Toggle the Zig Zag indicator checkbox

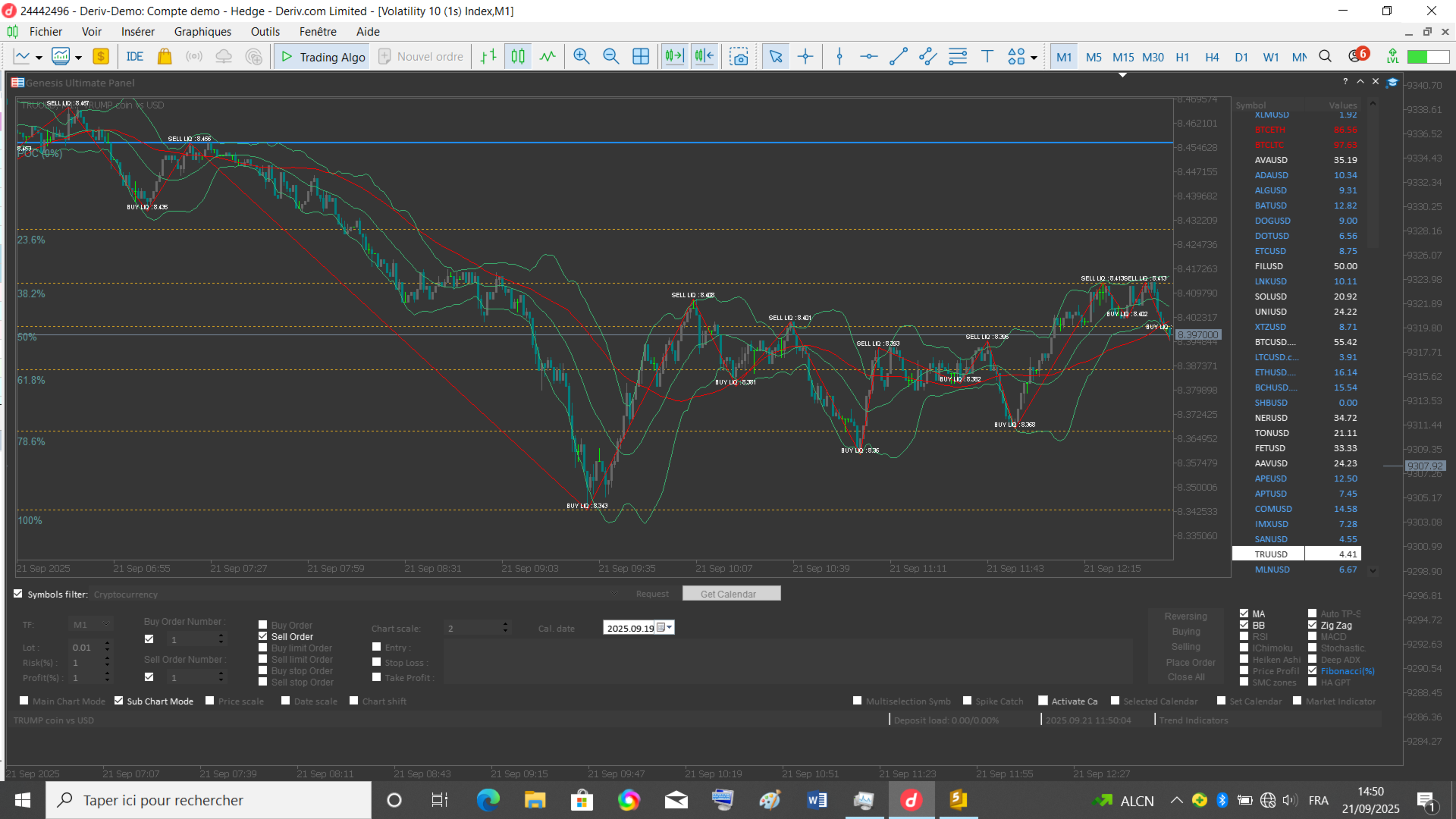pos(1313,626)
